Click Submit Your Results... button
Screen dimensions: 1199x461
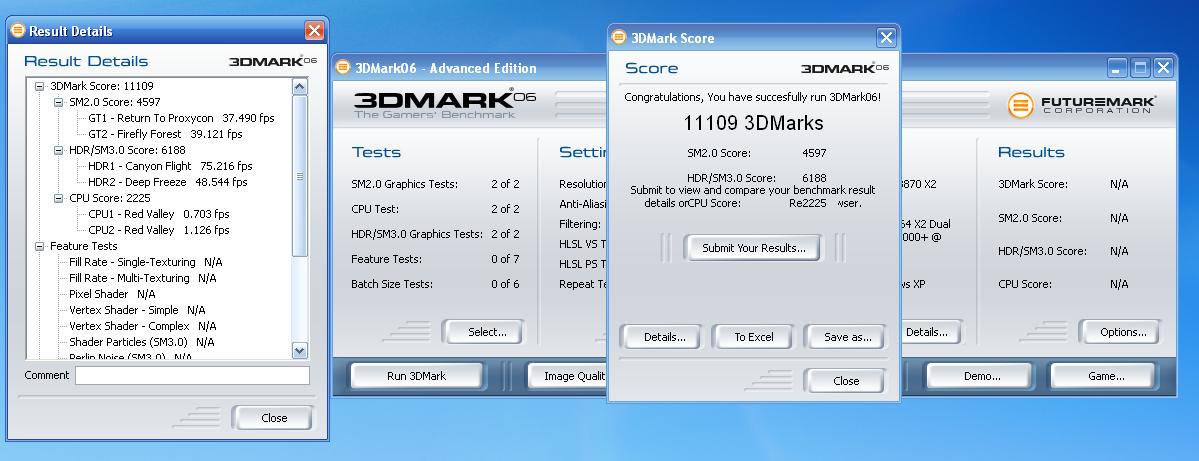coord(753,248)
